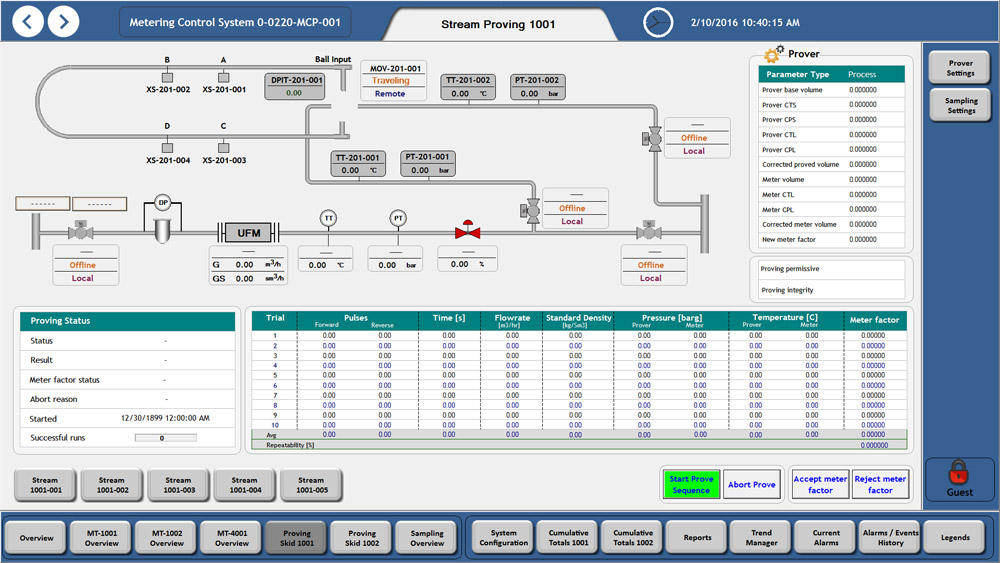1000x563 pixels.
Task: Open the Proving Skid 1002 tab
Action: click(362, 537)
